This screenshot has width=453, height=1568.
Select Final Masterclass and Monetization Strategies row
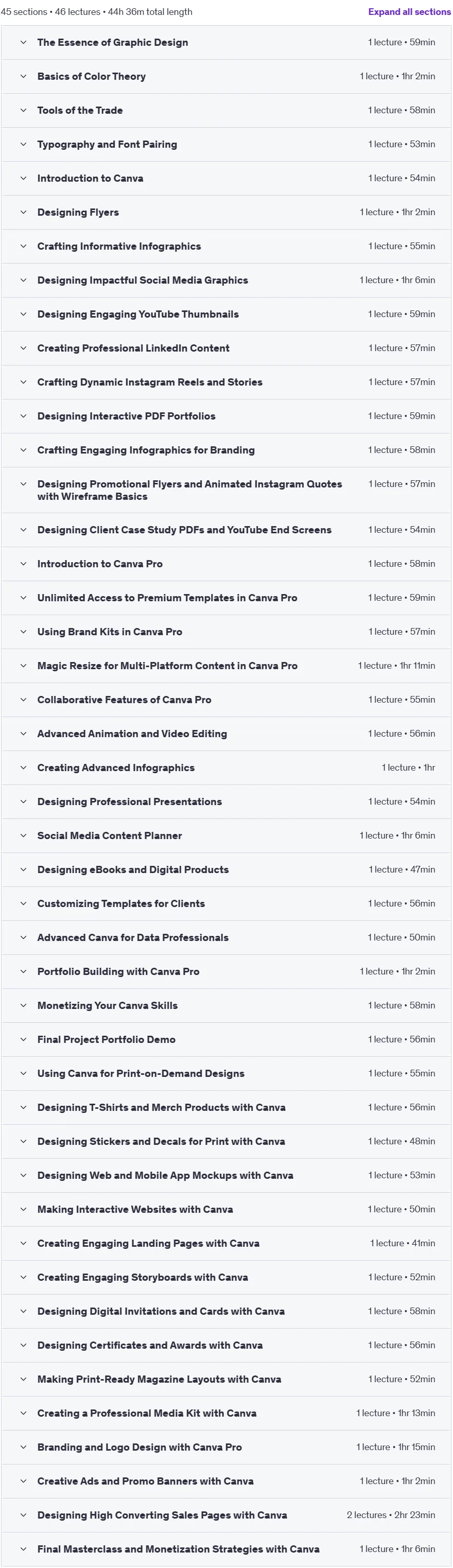[226, 1549]
